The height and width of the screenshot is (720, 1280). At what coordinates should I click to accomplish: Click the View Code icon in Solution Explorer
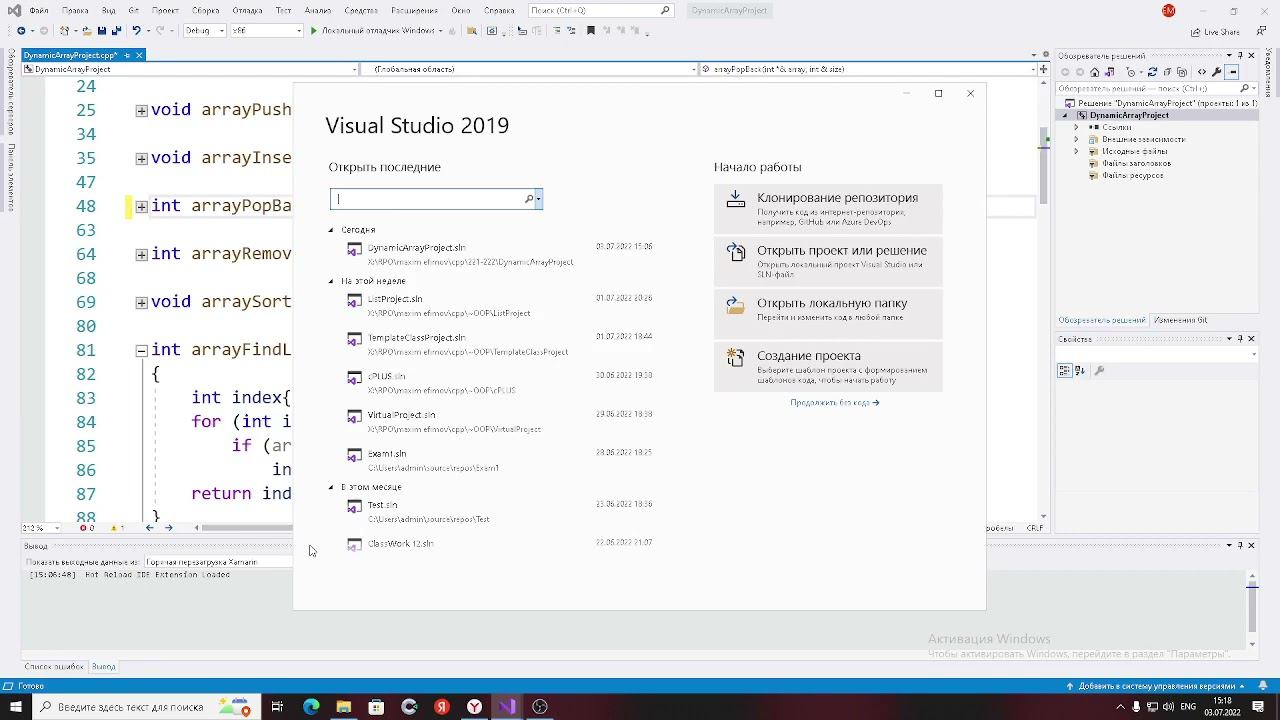click(x=1201, y=72)
